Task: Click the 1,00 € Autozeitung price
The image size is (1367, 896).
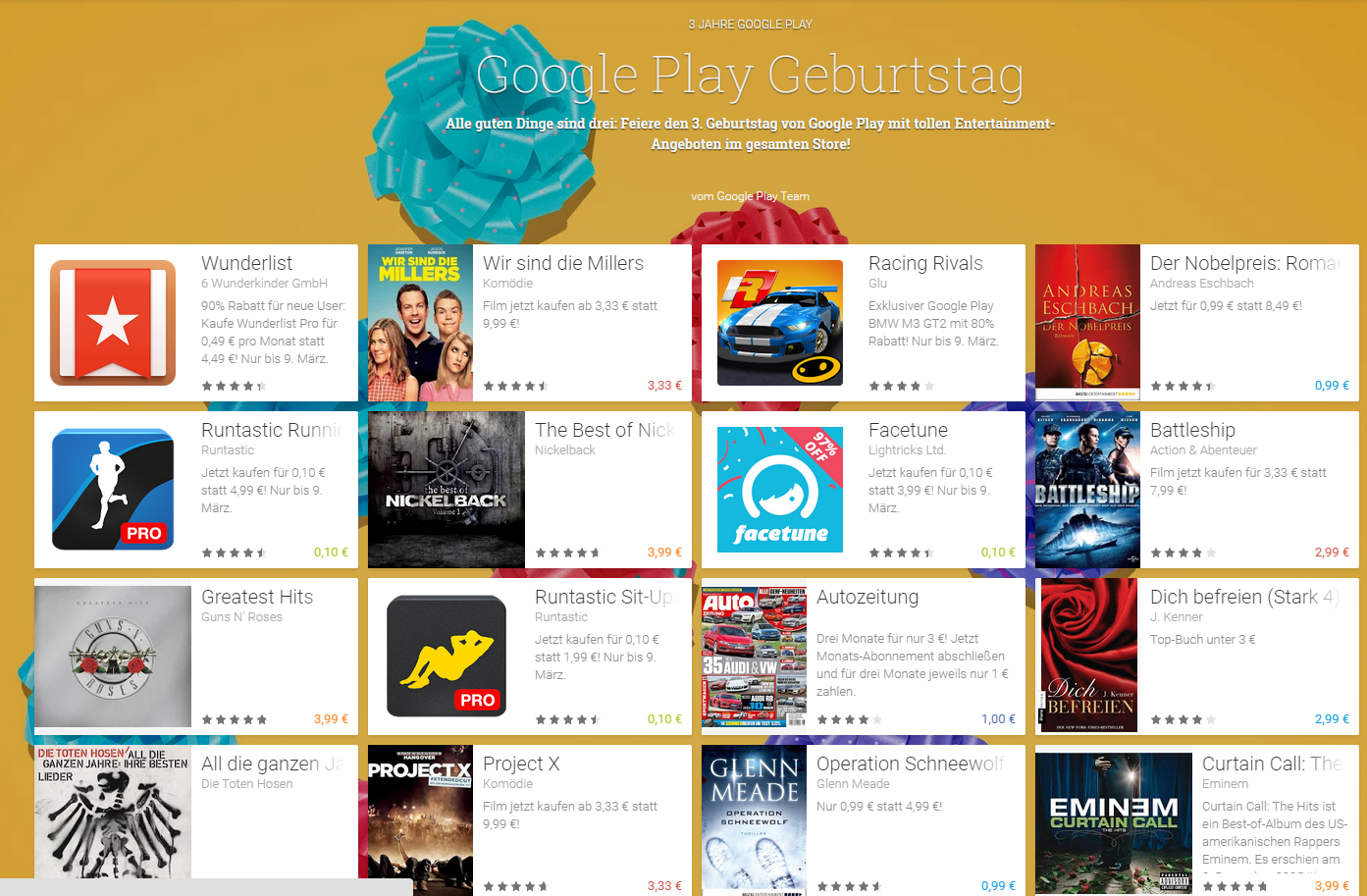Action: [998, 719]
